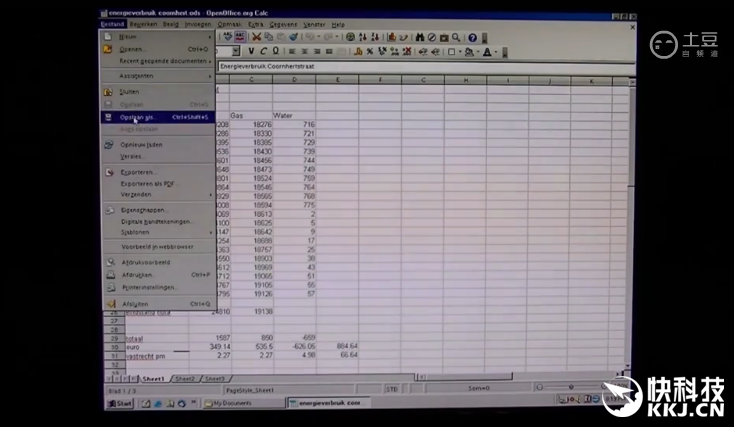Sort descending with the Z-A toolbar icon
Viewport: 734px width, 427px height.
coord(375,37)
